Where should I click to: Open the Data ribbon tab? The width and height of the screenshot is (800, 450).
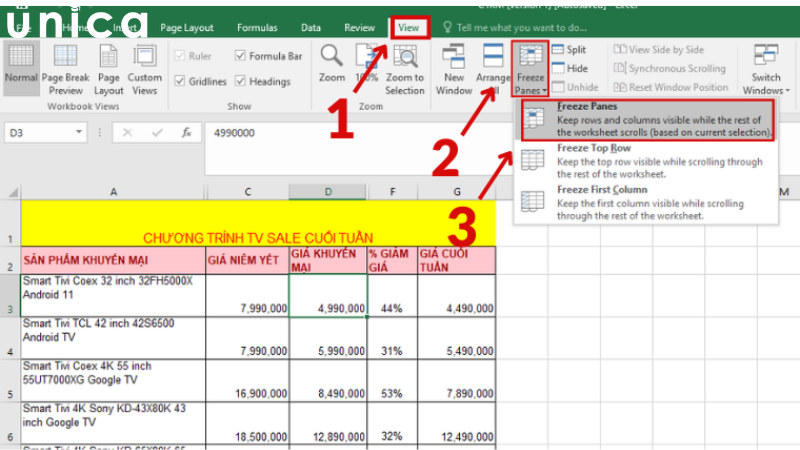(311, 28)
